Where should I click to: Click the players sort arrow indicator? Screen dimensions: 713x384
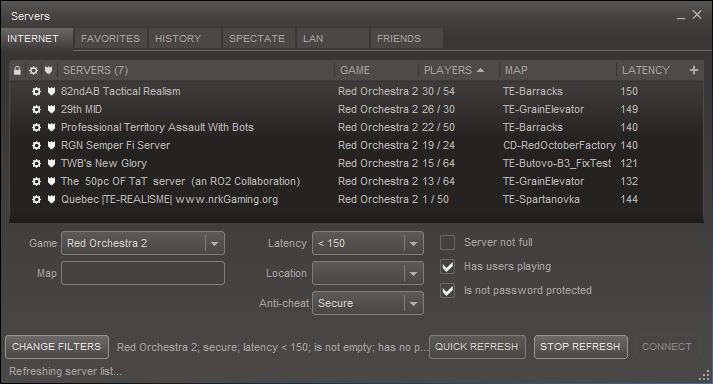point(481,70)
